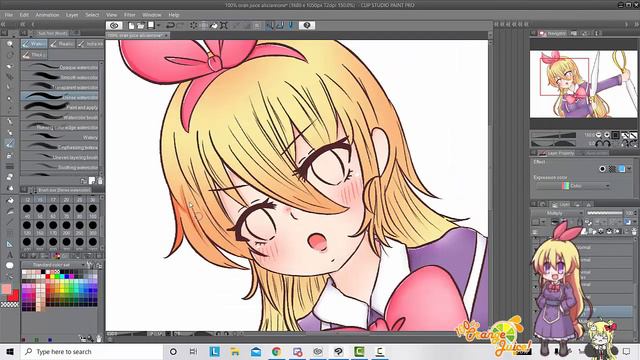640x360 pixels.
Task: Open the Window menu
Action: tap(152, 15)
